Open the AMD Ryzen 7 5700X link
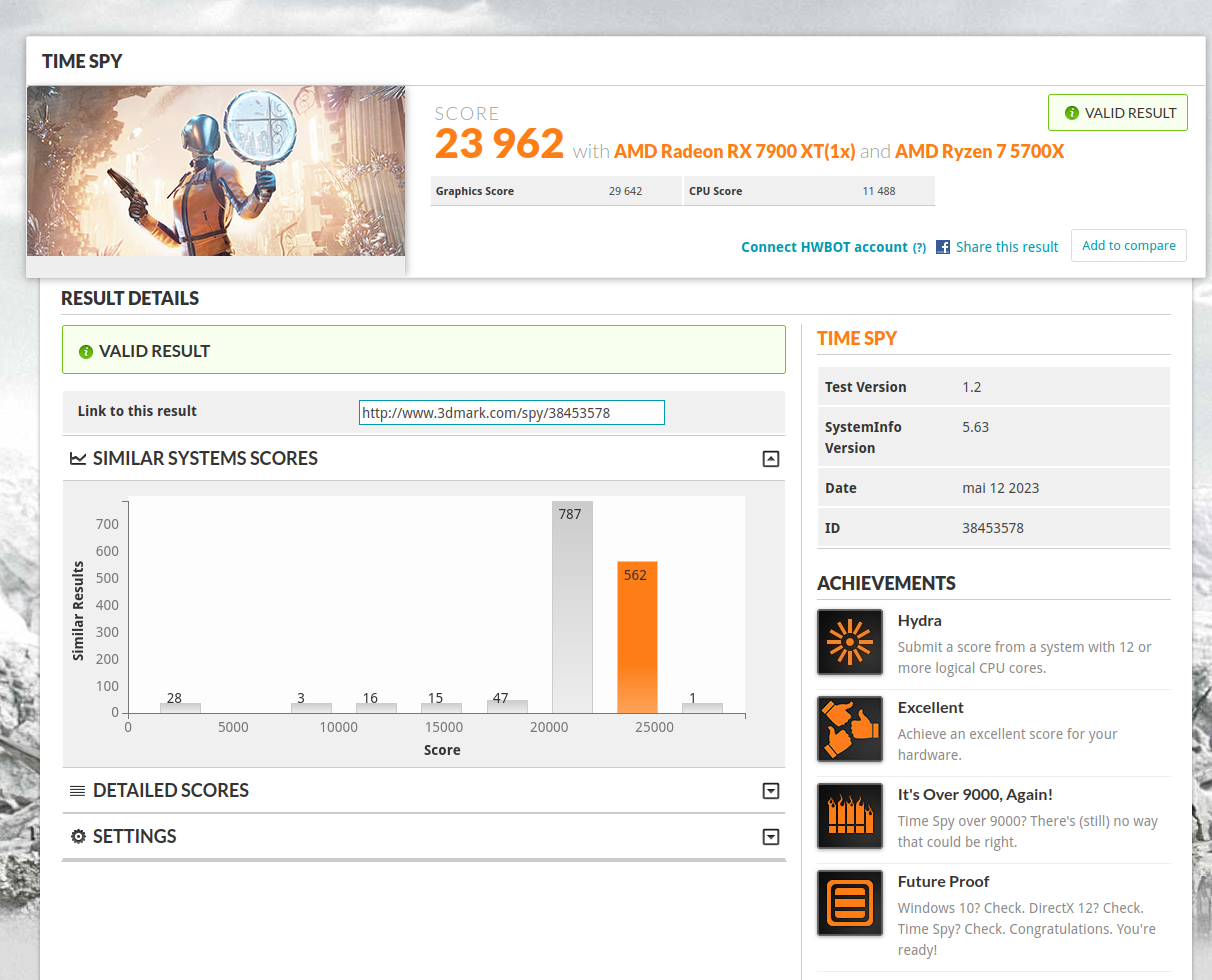Image resolution: width=1212 pixels, height=980 pixels. coord(980,151)
